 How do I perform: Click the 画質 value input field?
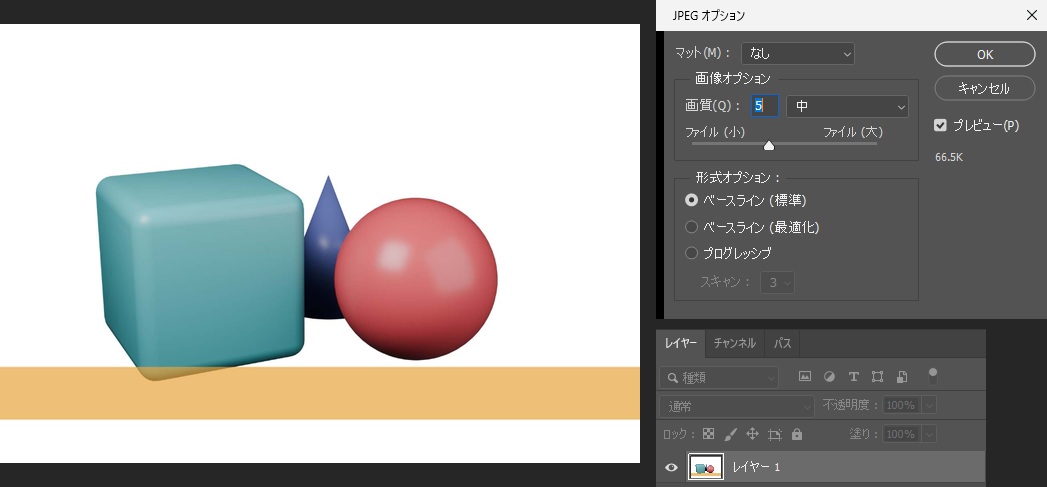coord(765,106)
